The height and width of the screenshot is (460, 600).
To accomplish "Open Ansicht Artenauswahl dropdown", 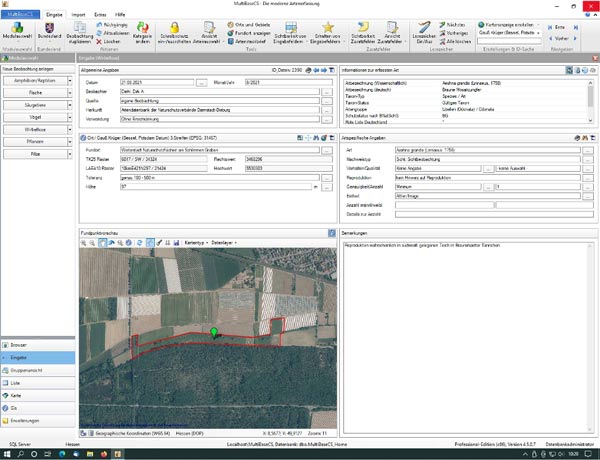I will (x=209, y=33).
